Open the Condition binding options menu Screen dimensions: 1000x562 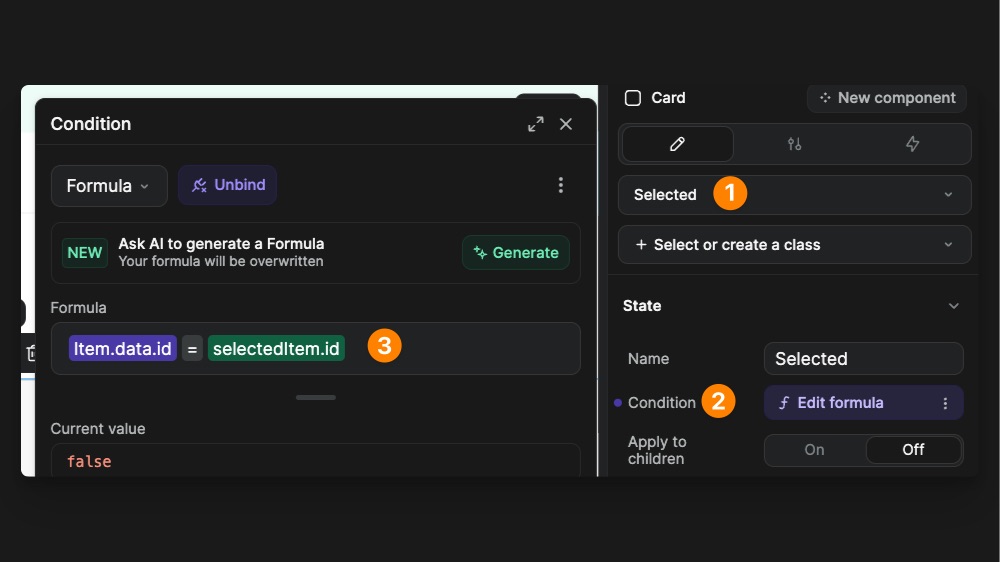coord(945,403)
